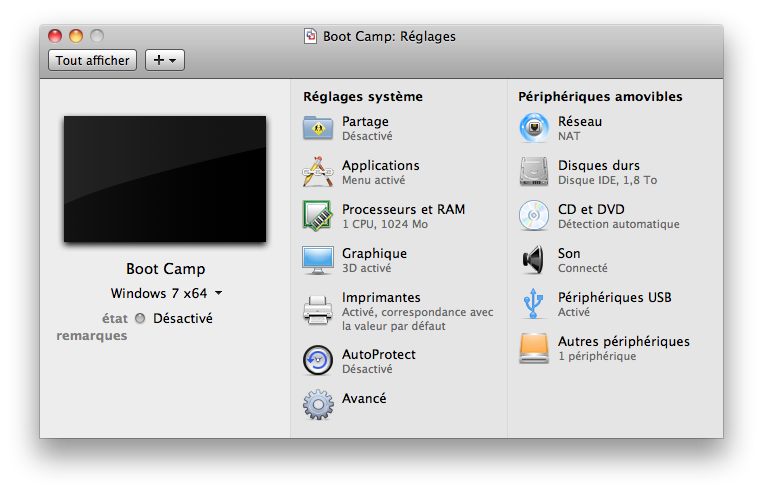The width and height of the screenshot is (763, 493).
Task: Click the Boot Camp screen thumbnail
Action: 165,179
